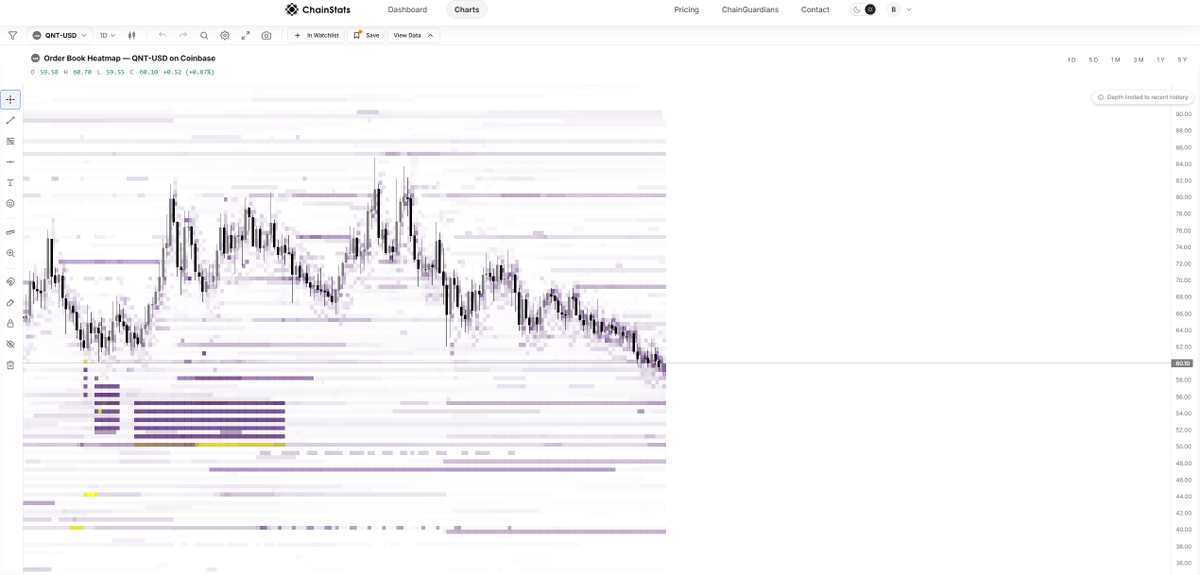Open the candlestick chart type selector
The image size is (1200, 575).
pyautogui.click(x=131, y=35)
